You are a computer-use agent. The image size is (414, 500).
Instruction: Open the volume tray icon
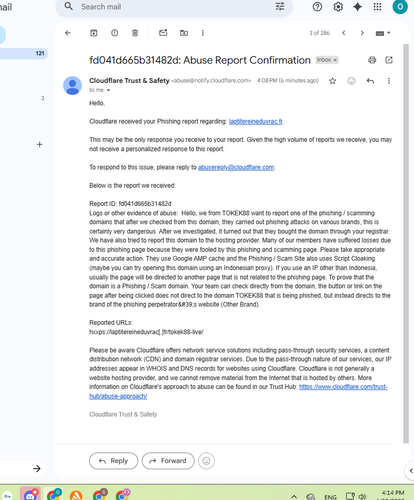363,496
